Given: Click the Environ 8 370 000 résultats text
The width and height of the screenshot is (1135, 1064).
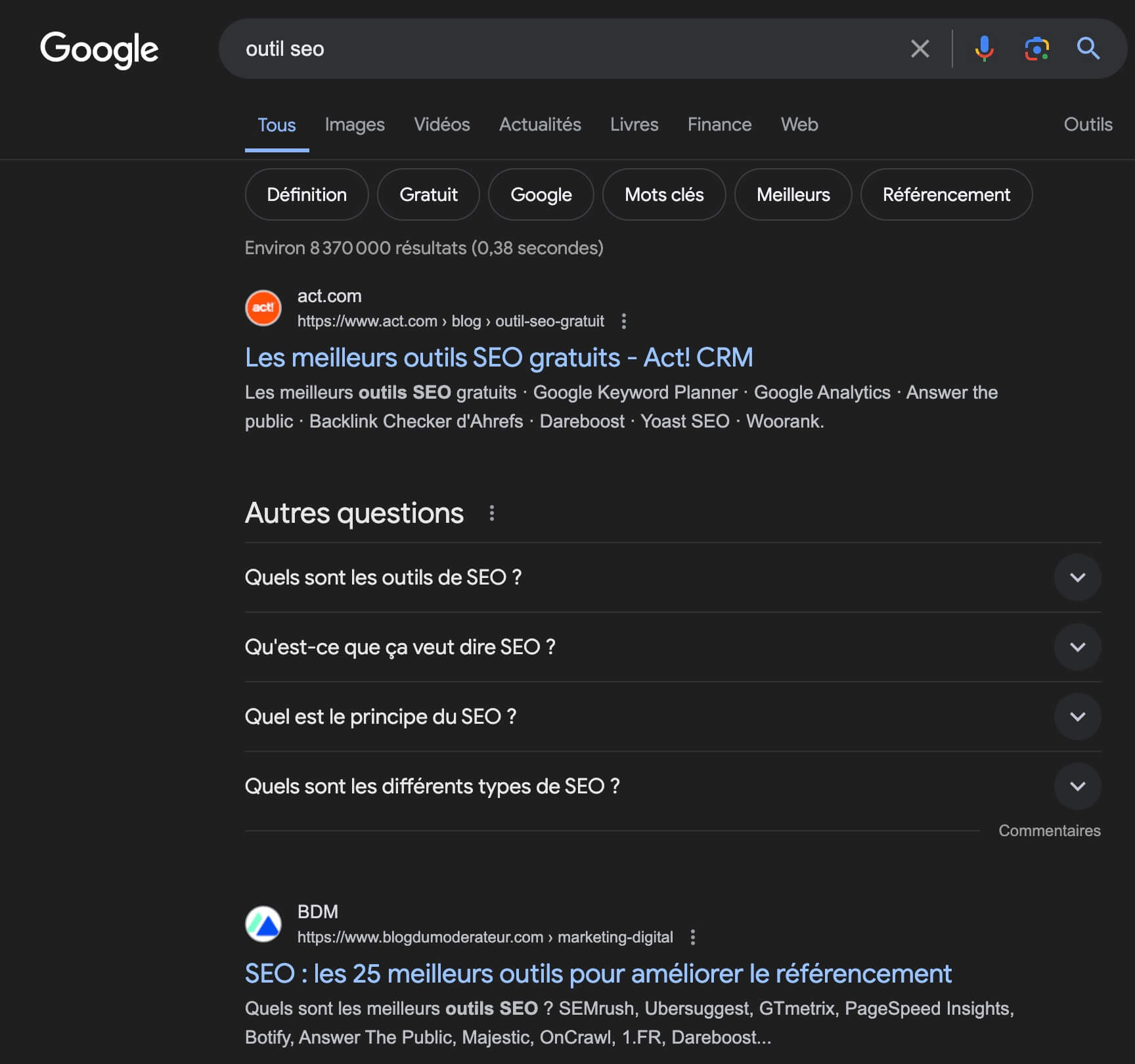Looking at the screenshot, I should coord(424,248).
